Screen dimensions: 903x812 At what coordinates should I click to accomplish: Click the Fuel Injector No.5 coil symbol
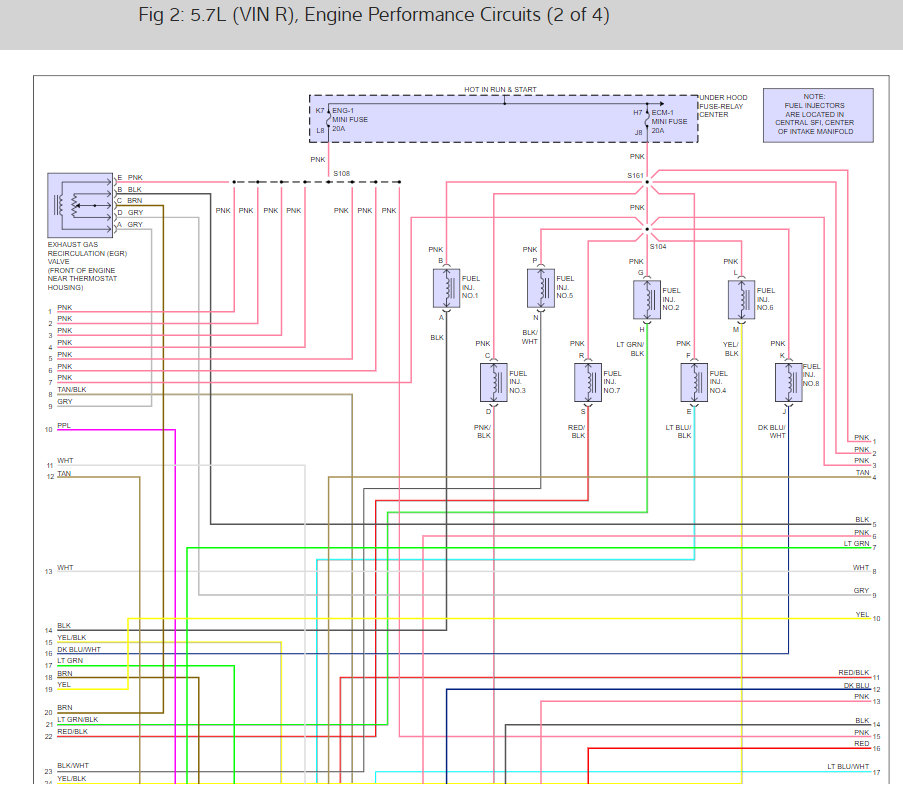(541, 288)
